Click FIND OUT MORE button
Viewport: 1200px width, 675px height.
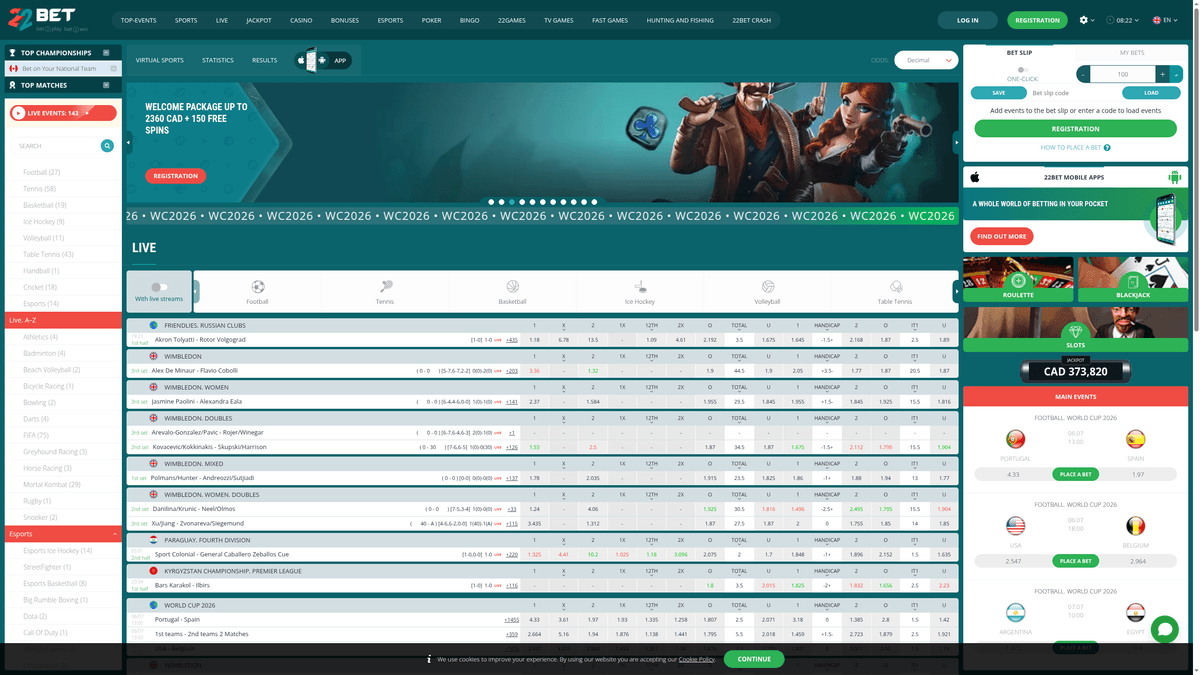click(x=1002, y=236)
